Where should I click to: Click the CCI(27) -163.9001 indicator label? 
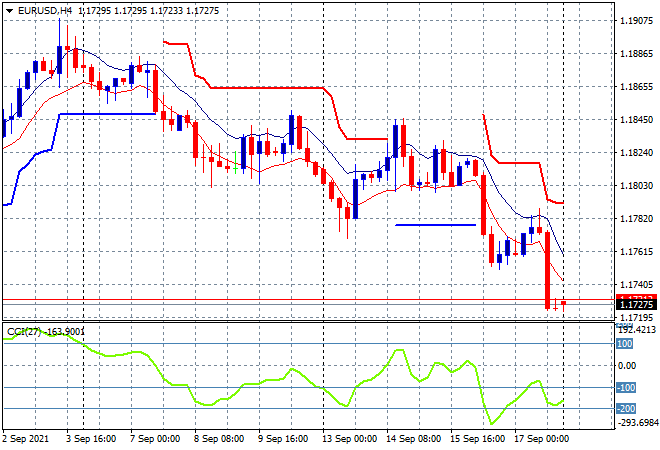coord(45,332)
